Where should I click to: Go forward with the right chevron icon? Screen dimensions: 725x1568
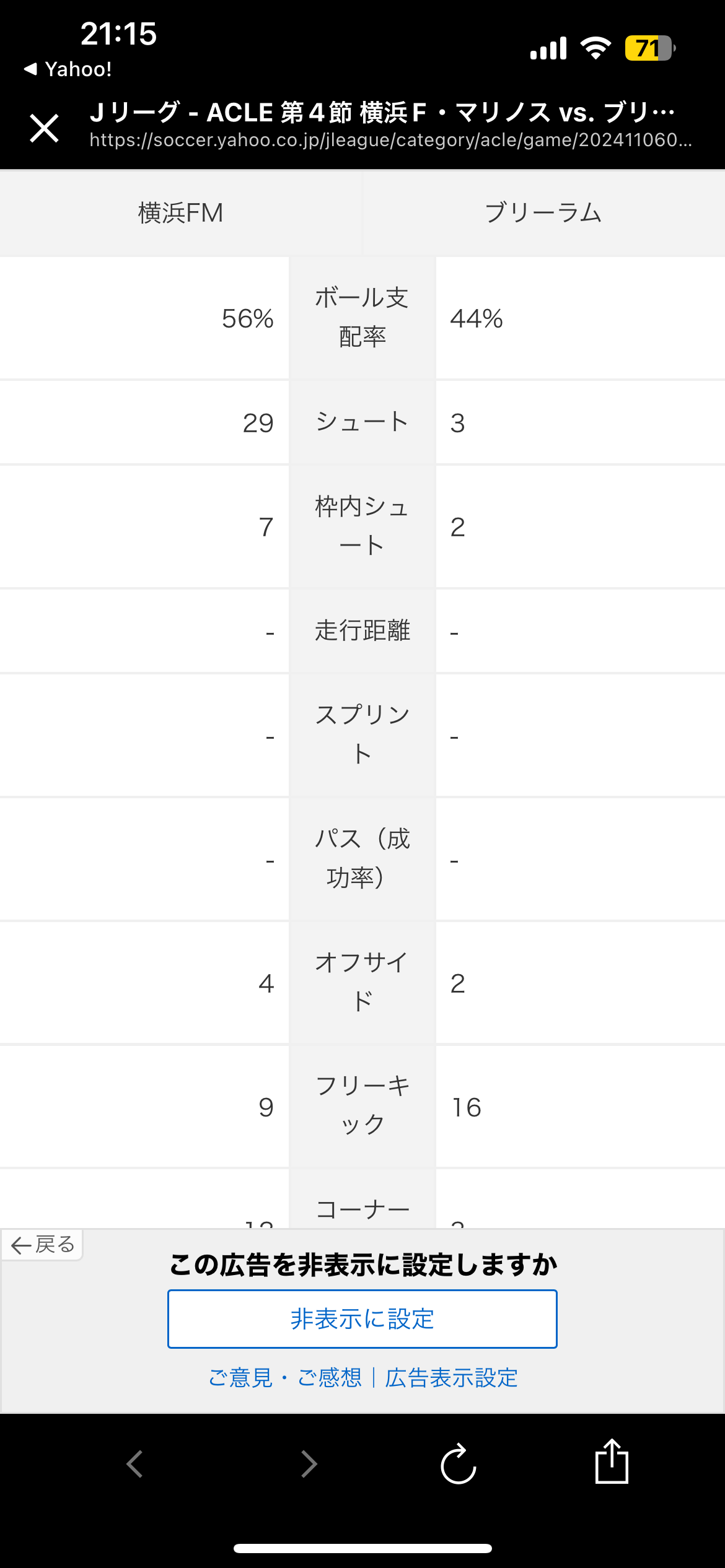(x=309, y=1464)
